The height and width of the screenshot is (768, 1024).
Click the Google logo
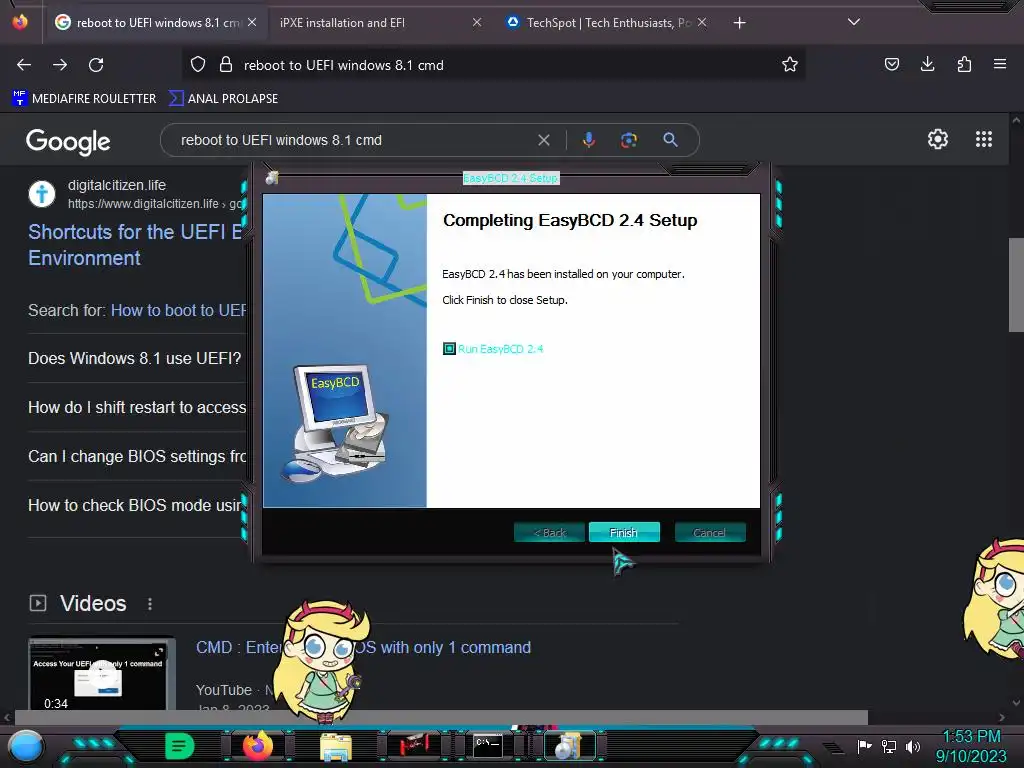pos(68,140)
